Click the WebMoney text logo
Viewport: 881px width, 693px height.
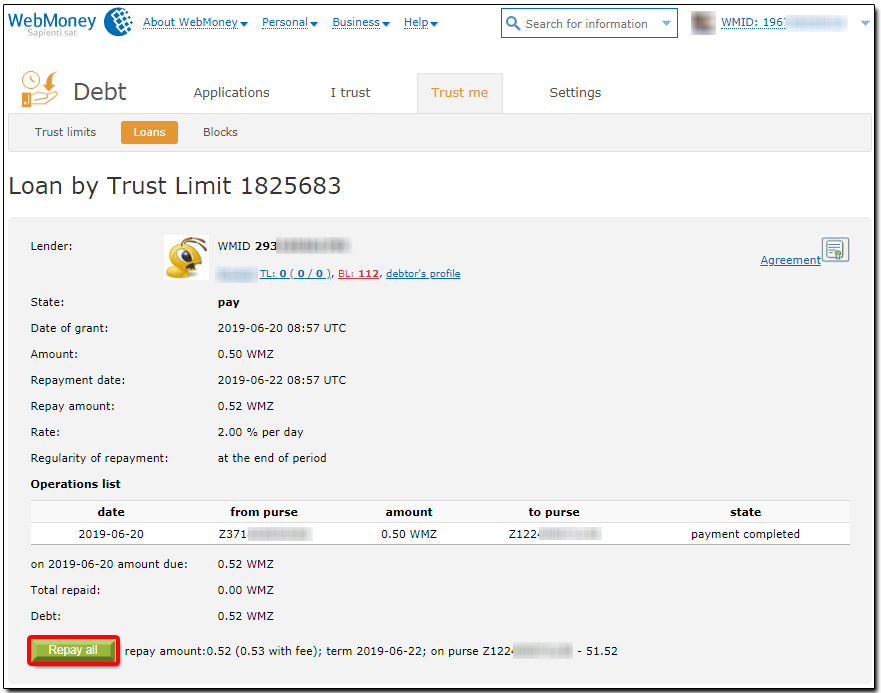point(52,23)
